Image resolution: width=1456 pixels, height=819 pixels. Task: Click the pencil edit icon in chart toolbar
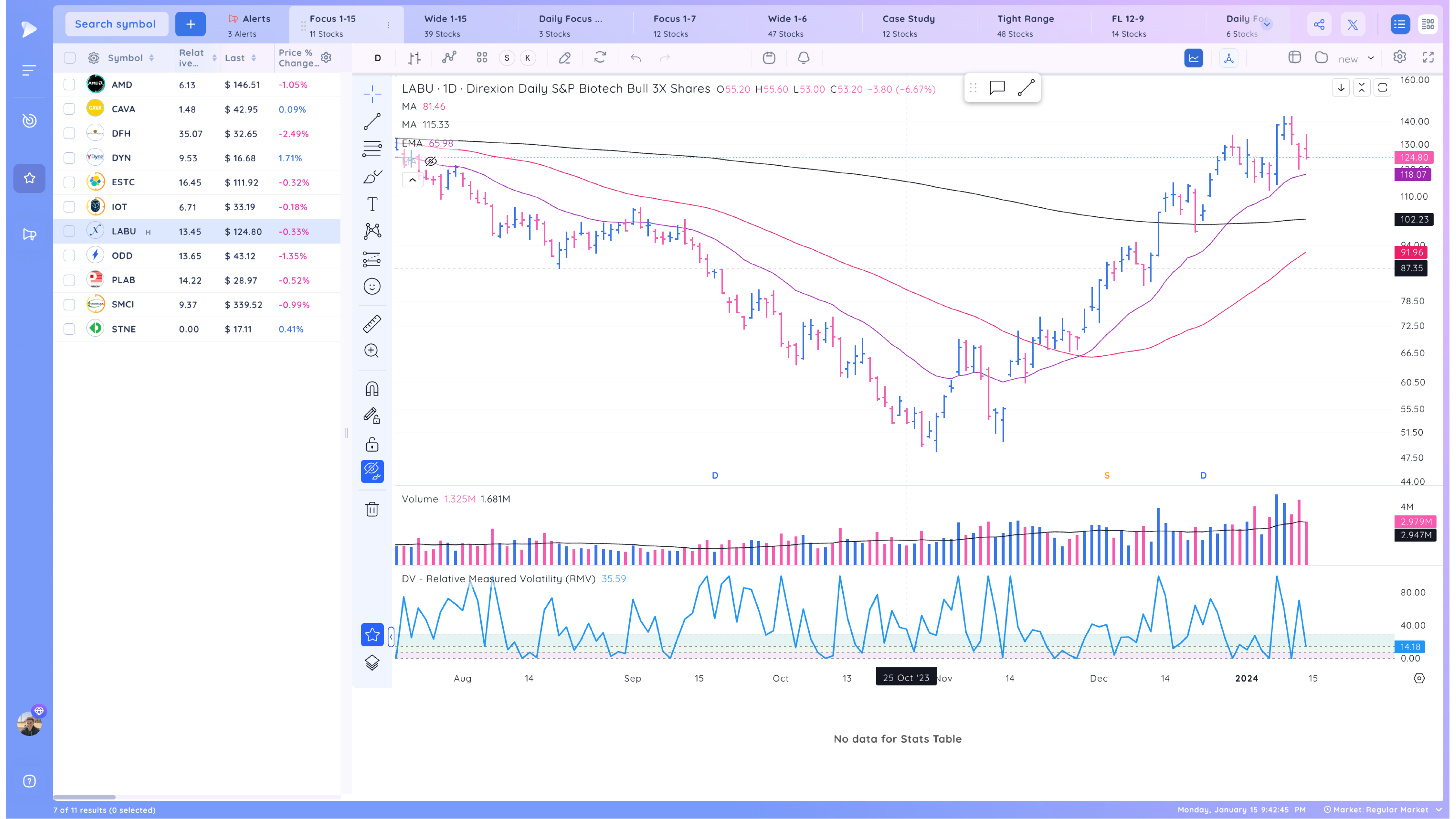point(565,58)
